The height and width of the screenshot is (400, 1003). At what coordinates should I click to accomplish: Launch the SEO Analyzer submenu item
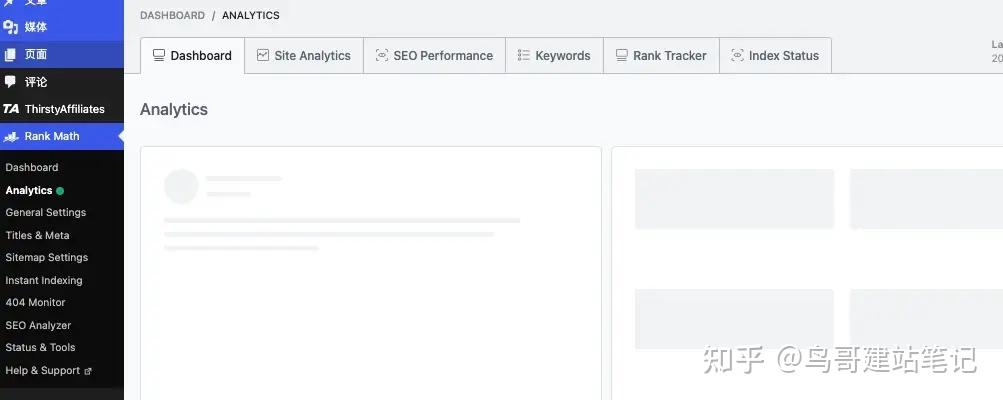pos(38,325)
